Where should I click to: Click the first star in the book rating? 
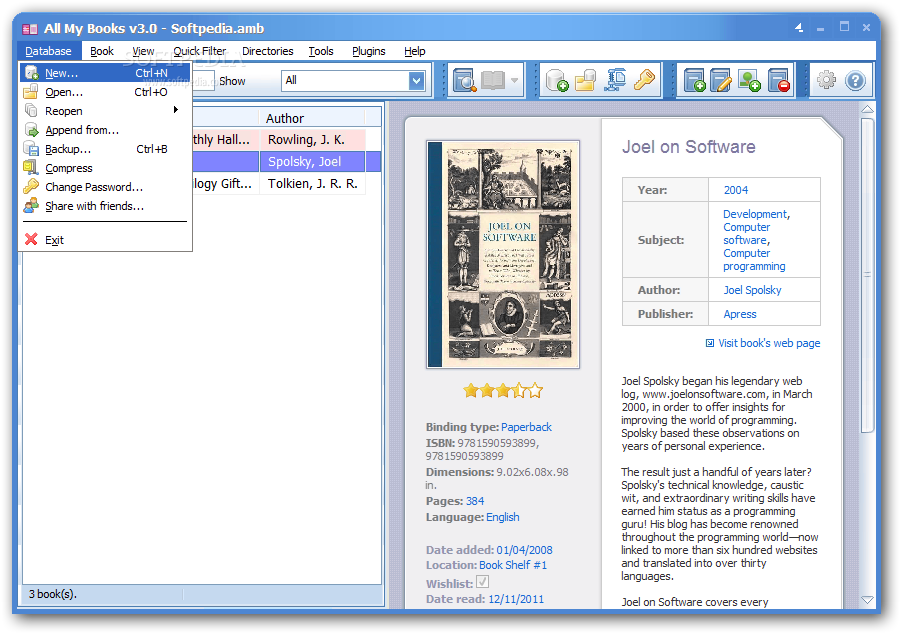[x=471, y=391]
